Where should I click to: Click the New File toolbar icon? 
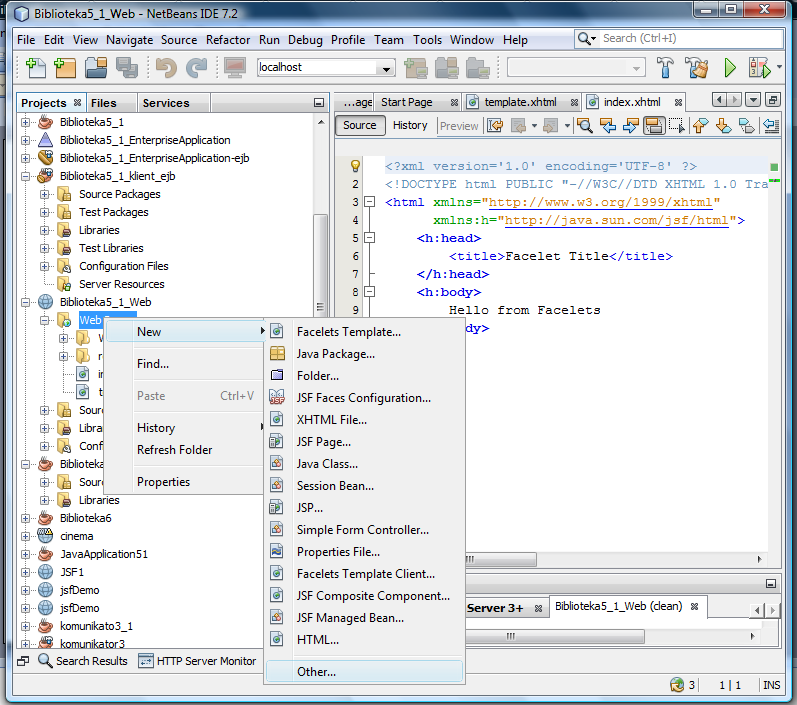pos(35,68)
